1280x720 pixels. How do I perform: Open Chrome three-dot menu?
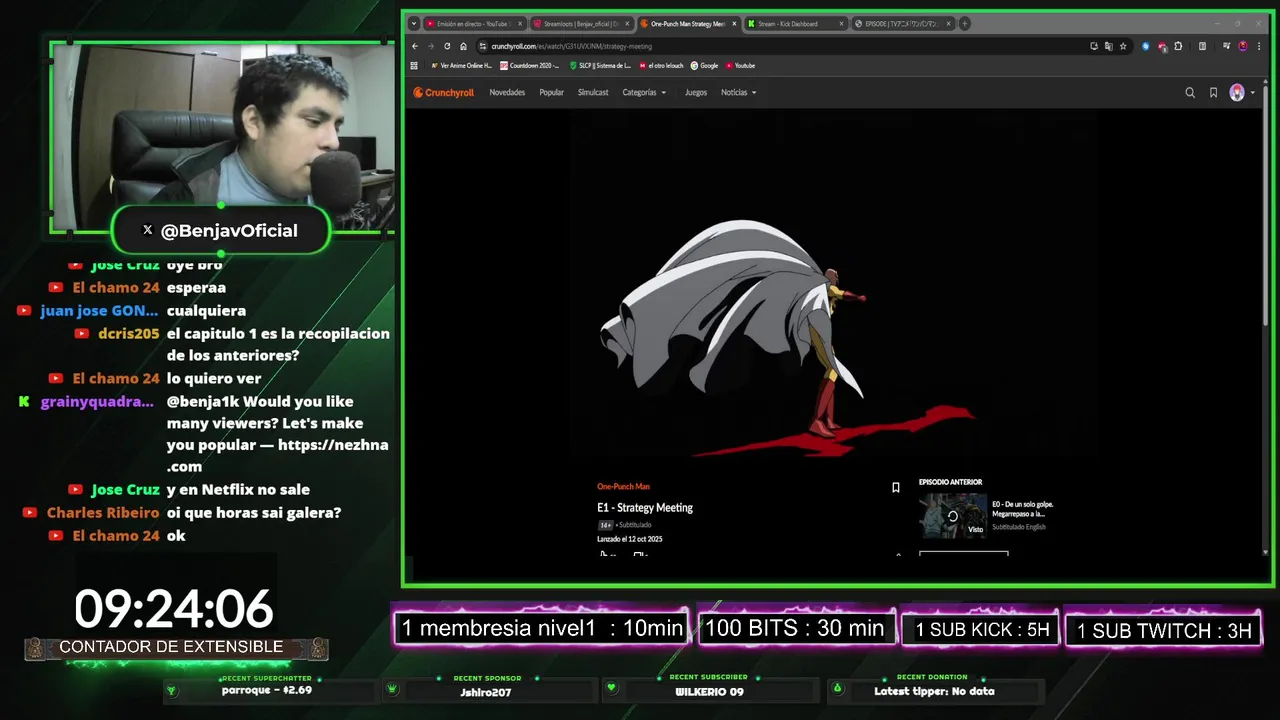[1258, 46]
